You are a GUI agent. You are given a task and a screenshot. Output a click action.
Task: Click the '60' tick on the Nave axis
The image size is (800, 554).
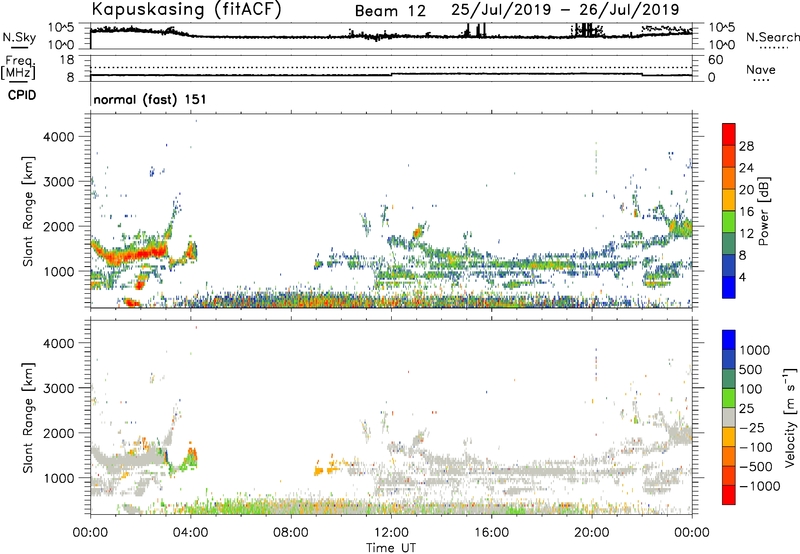(x=715, y=60)
